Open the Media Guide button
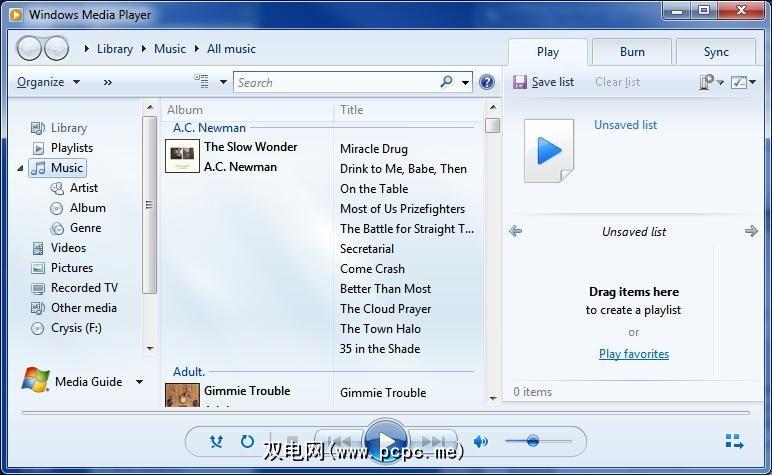Screen dimensions: 772x475 72,380
